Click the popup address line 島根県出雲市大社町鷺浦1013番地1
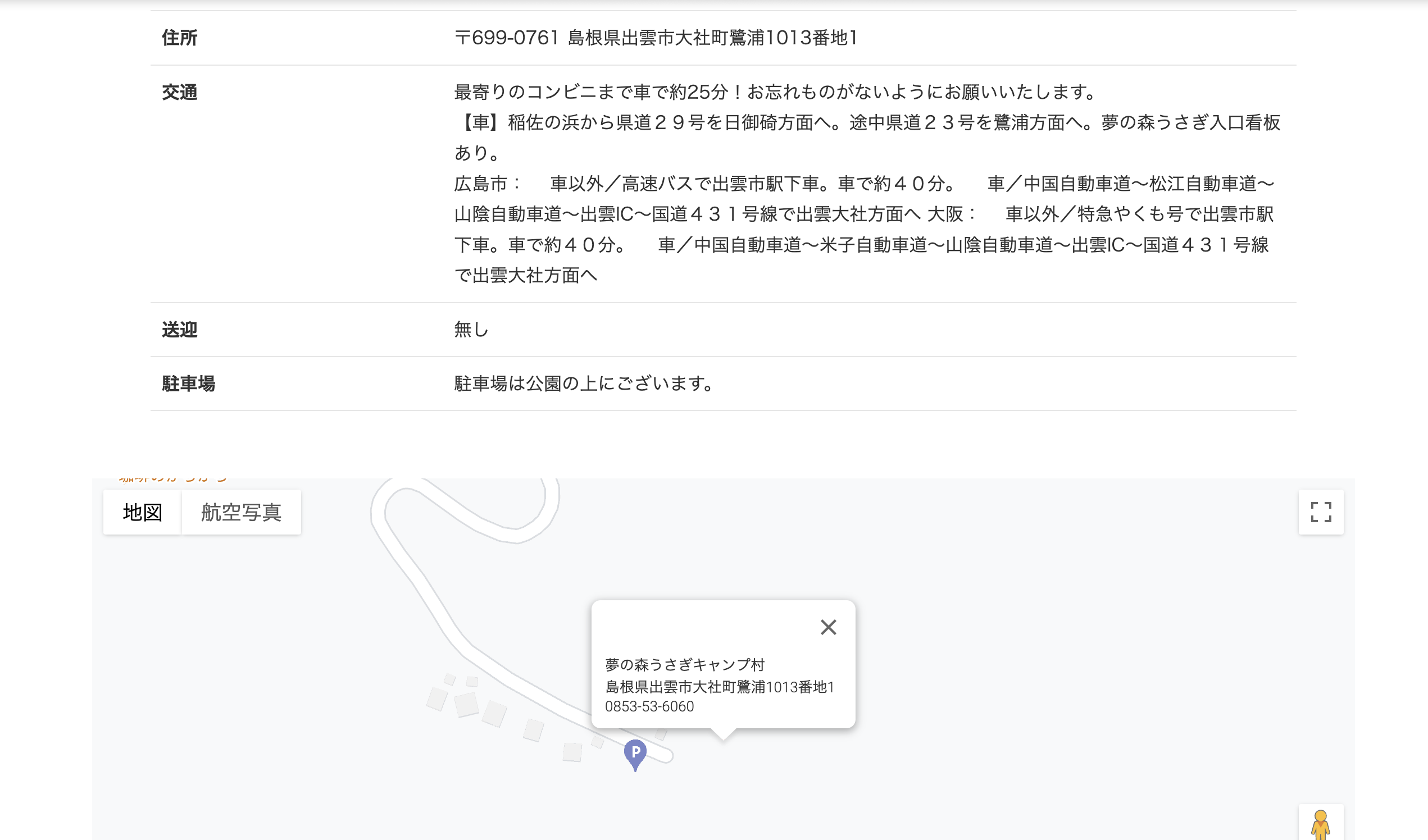Image resolution: width=1428 pixels, height=840 pixels. point(720,687)
